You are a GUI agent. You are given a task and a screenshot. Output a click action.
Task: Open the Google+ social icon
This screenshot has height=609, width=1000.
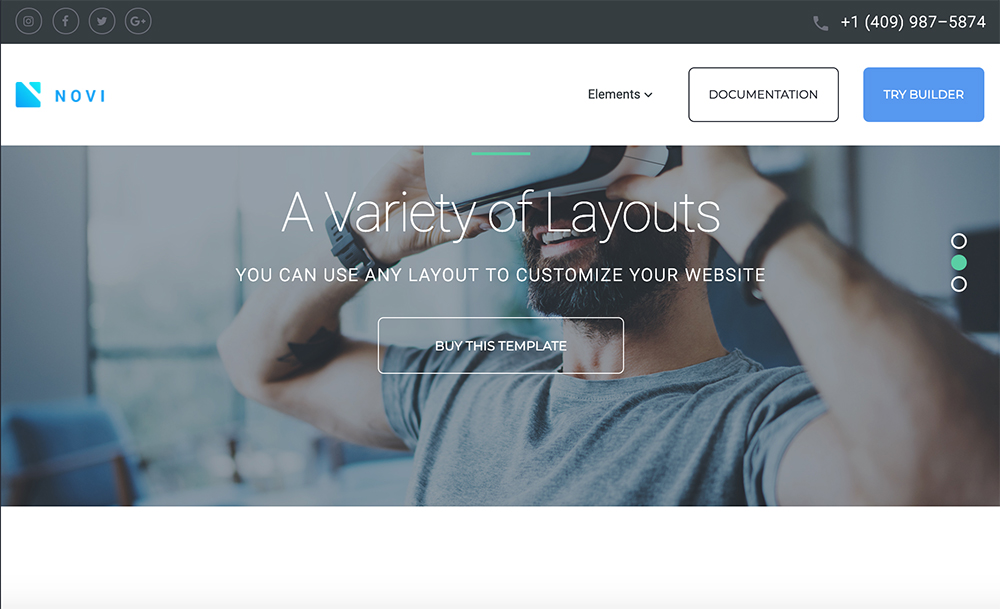[138, 21]
